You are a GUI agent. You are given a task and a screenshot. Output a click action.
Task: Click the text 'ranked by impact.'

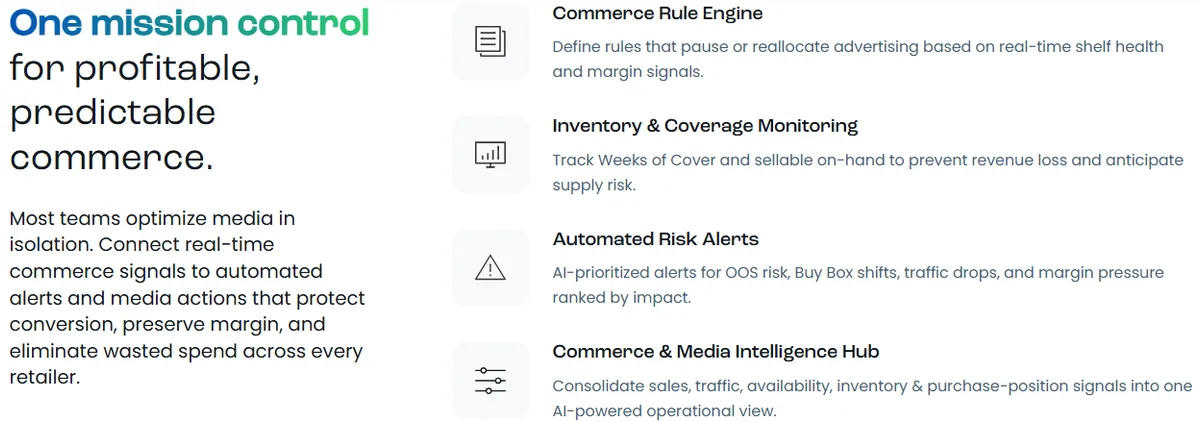click(621, 298)
